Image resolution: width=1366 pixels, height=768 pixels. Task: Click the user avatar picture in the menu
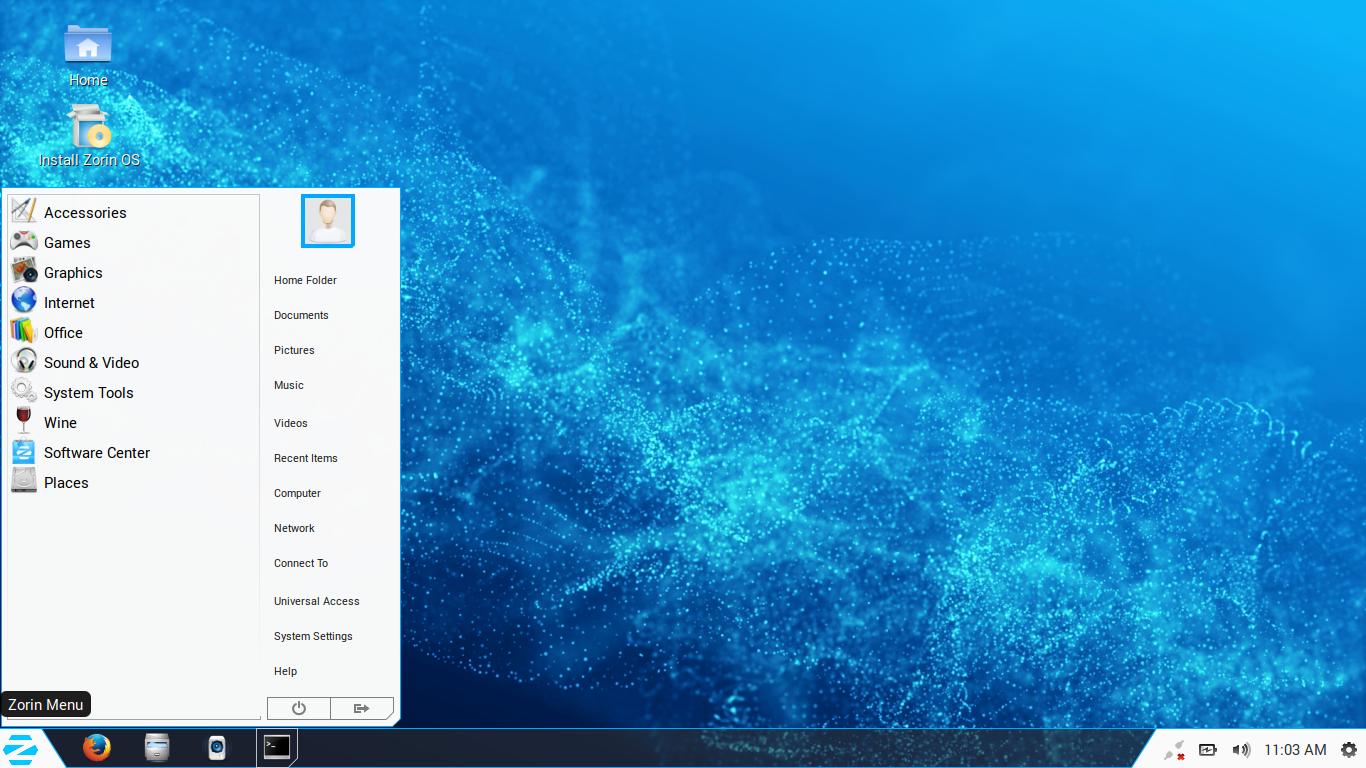click(x=328, y=221)
